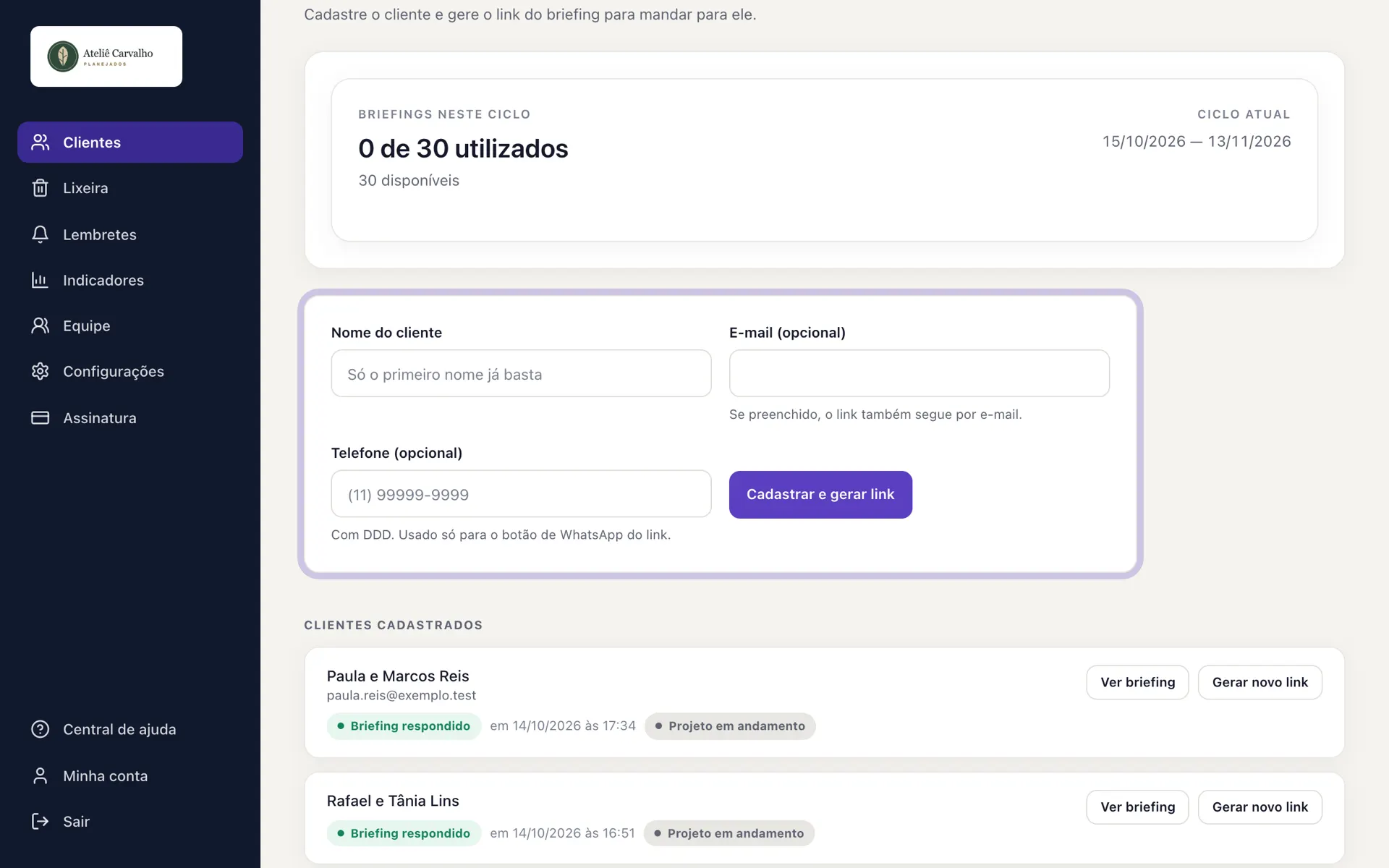Click the Equipe team icon
The image size is (1389, 868).
coord(41,325)
